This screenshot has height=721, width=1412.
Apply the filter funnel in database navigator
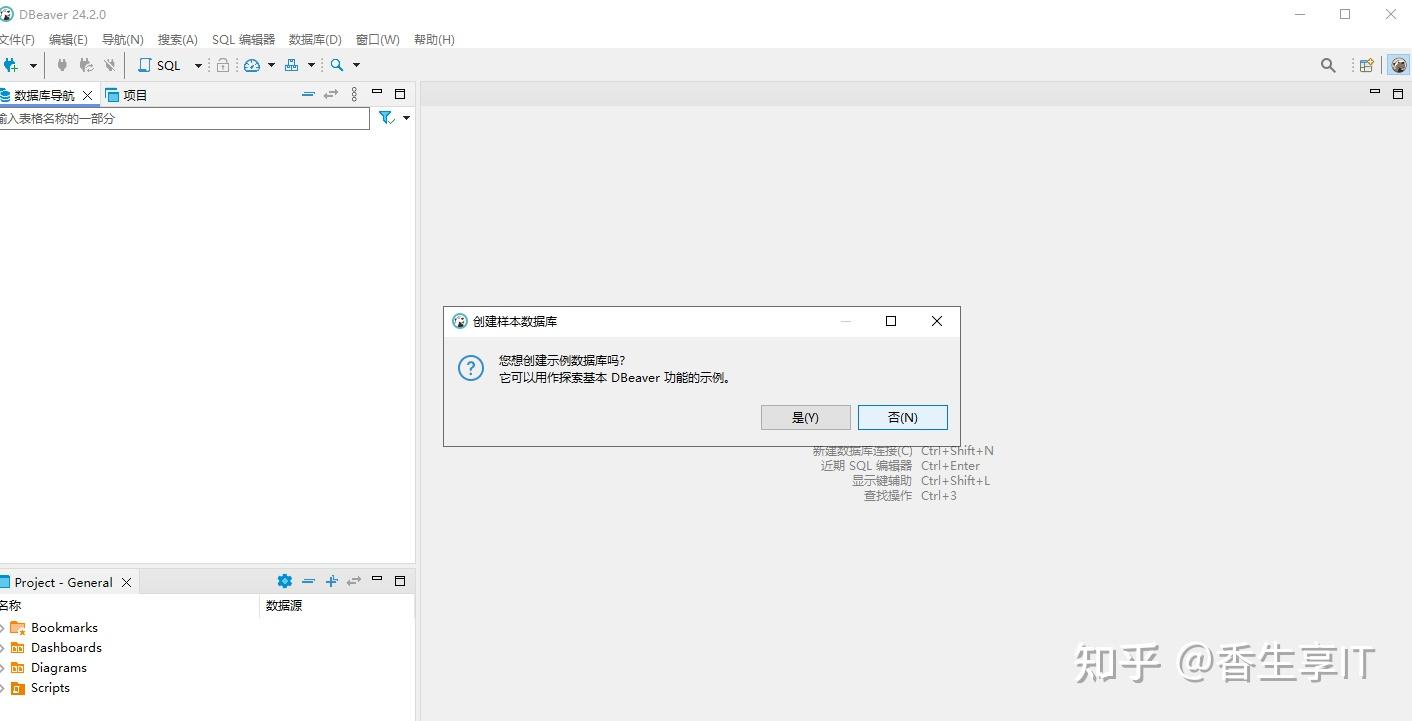pos(386,117)
